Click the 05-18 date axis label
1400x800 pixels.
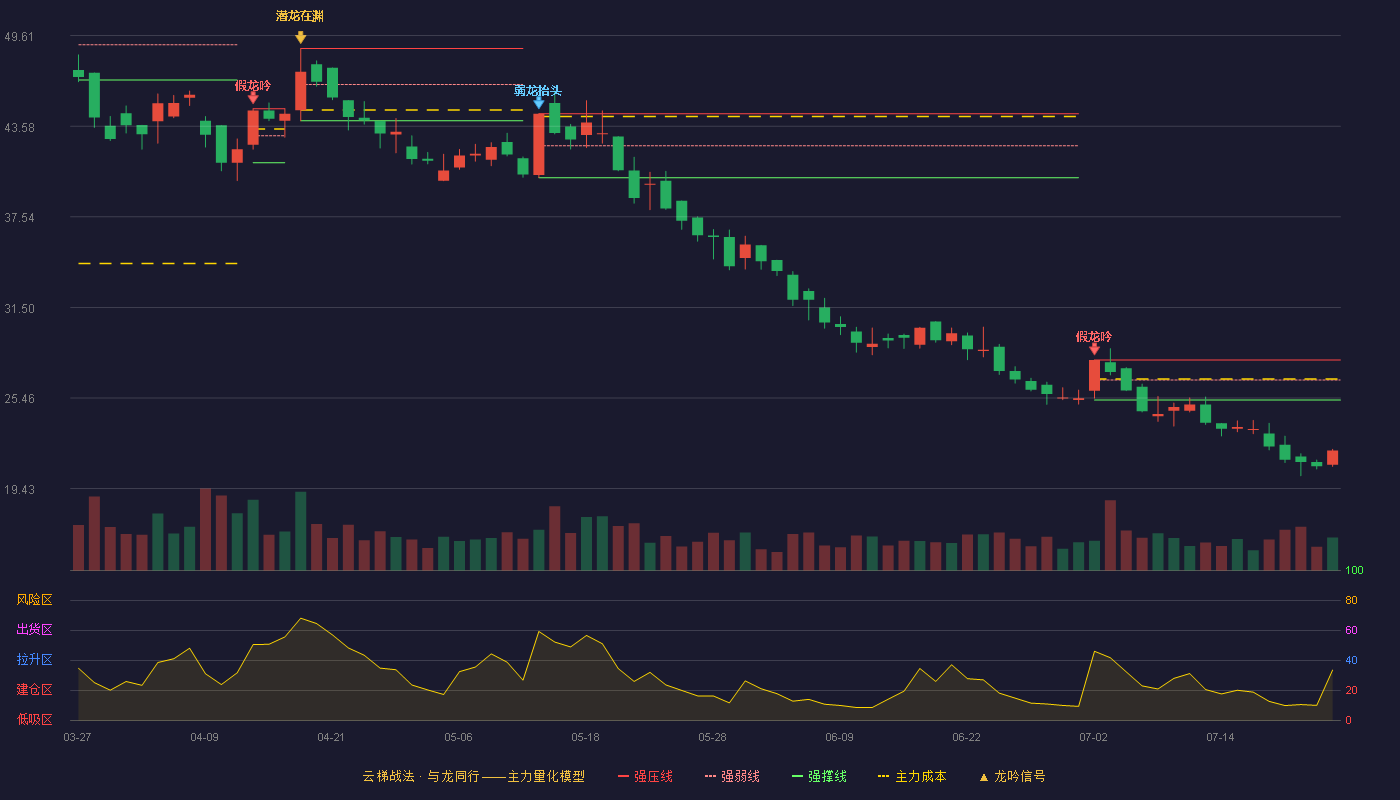tap(585, 737)
